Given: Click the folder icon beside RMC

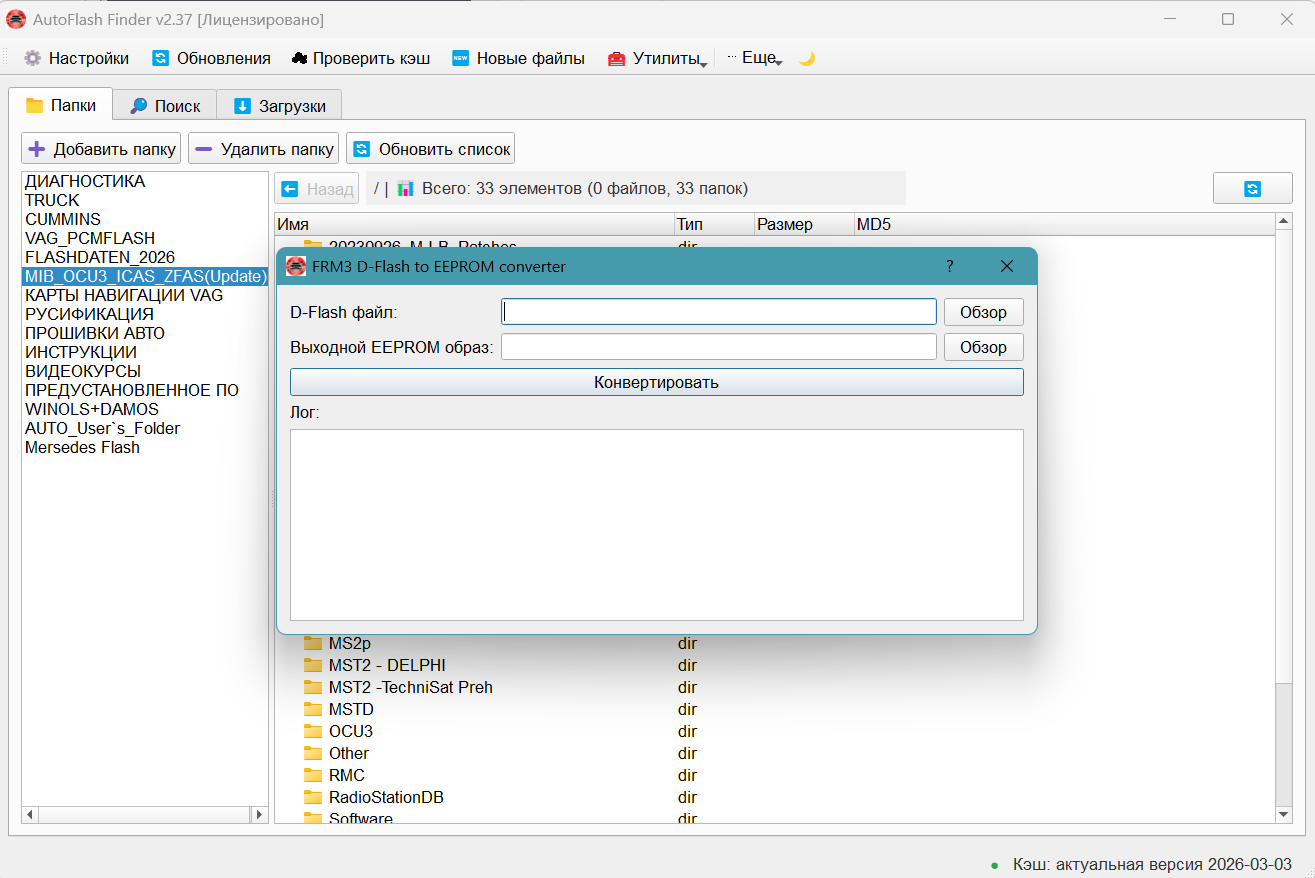Looking at the screenshot, I should [313, 775].
